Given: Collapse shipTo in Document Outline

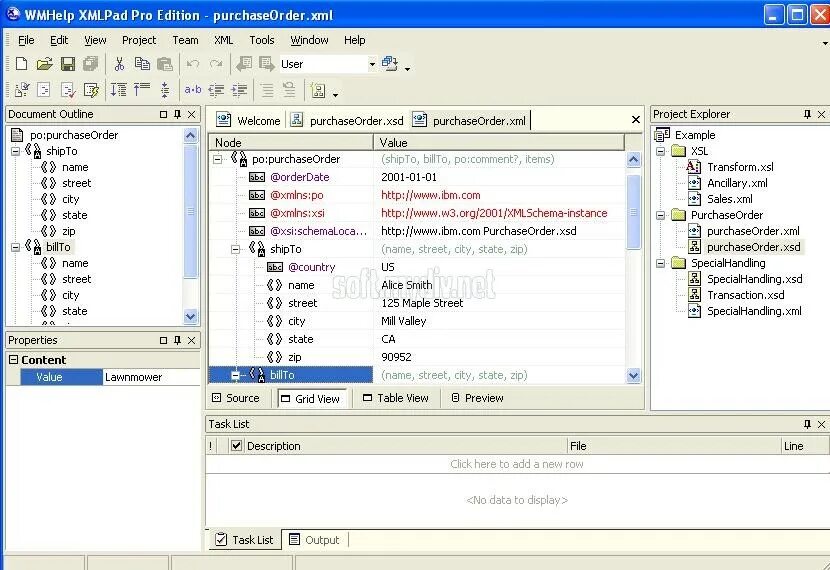Looking at the screenshot, I should [15, 151].
